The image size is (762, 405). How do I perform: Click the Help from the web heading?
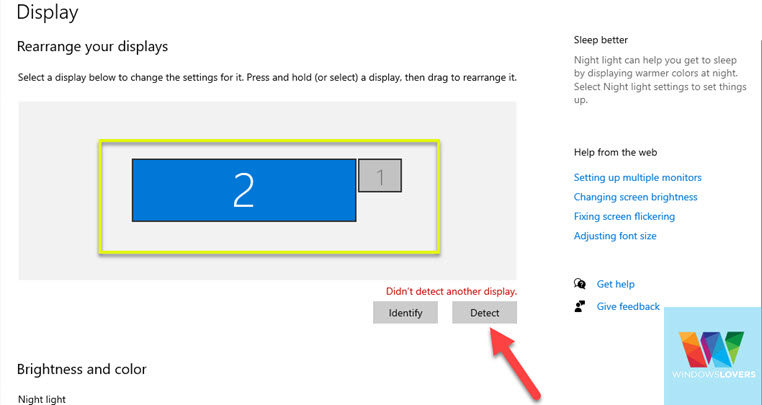tap(615, 153)
